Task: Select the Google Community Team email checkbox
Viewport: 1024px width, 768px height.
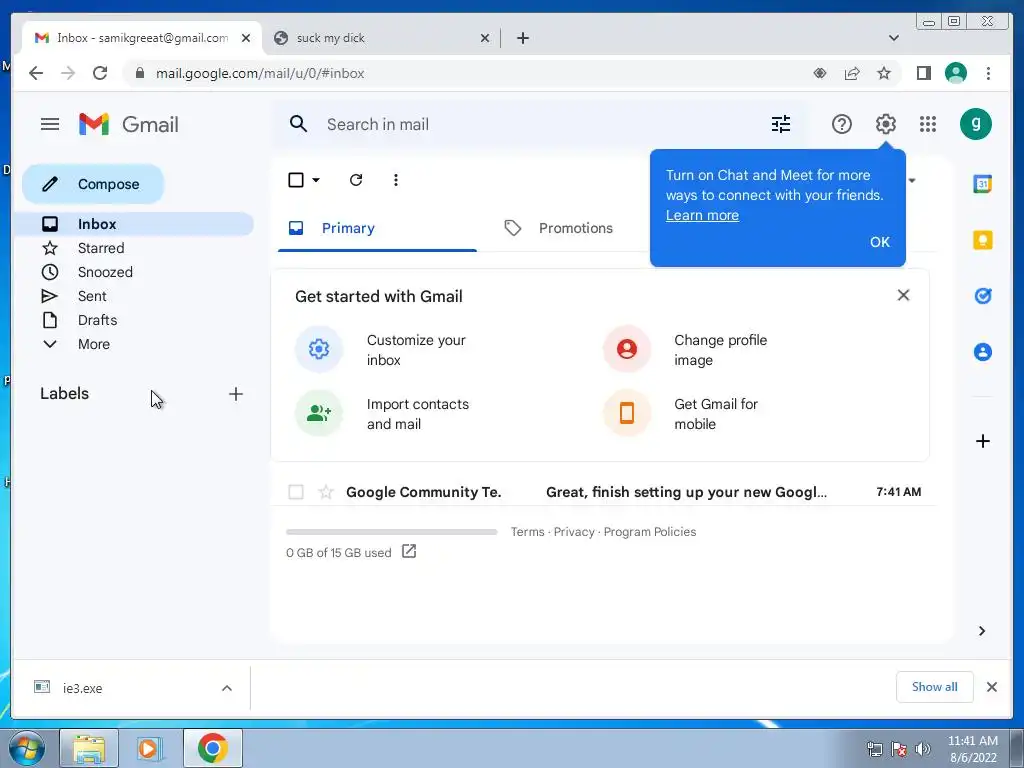Action: [296, 492]
